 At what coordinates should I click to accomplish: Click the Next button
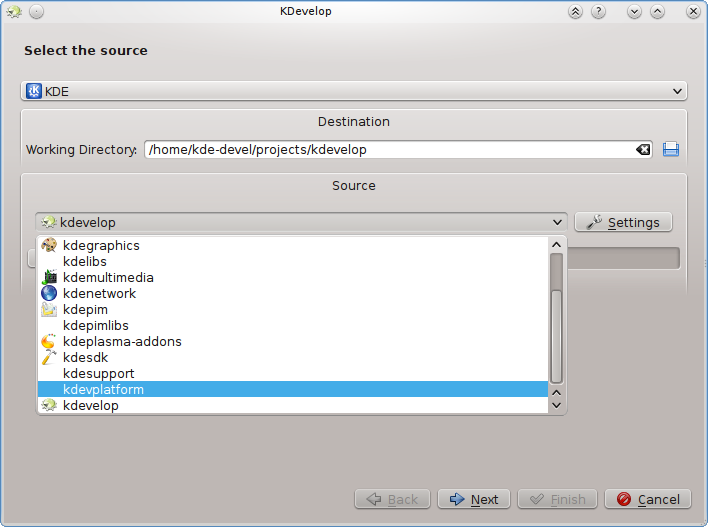(x=474, y=499)
